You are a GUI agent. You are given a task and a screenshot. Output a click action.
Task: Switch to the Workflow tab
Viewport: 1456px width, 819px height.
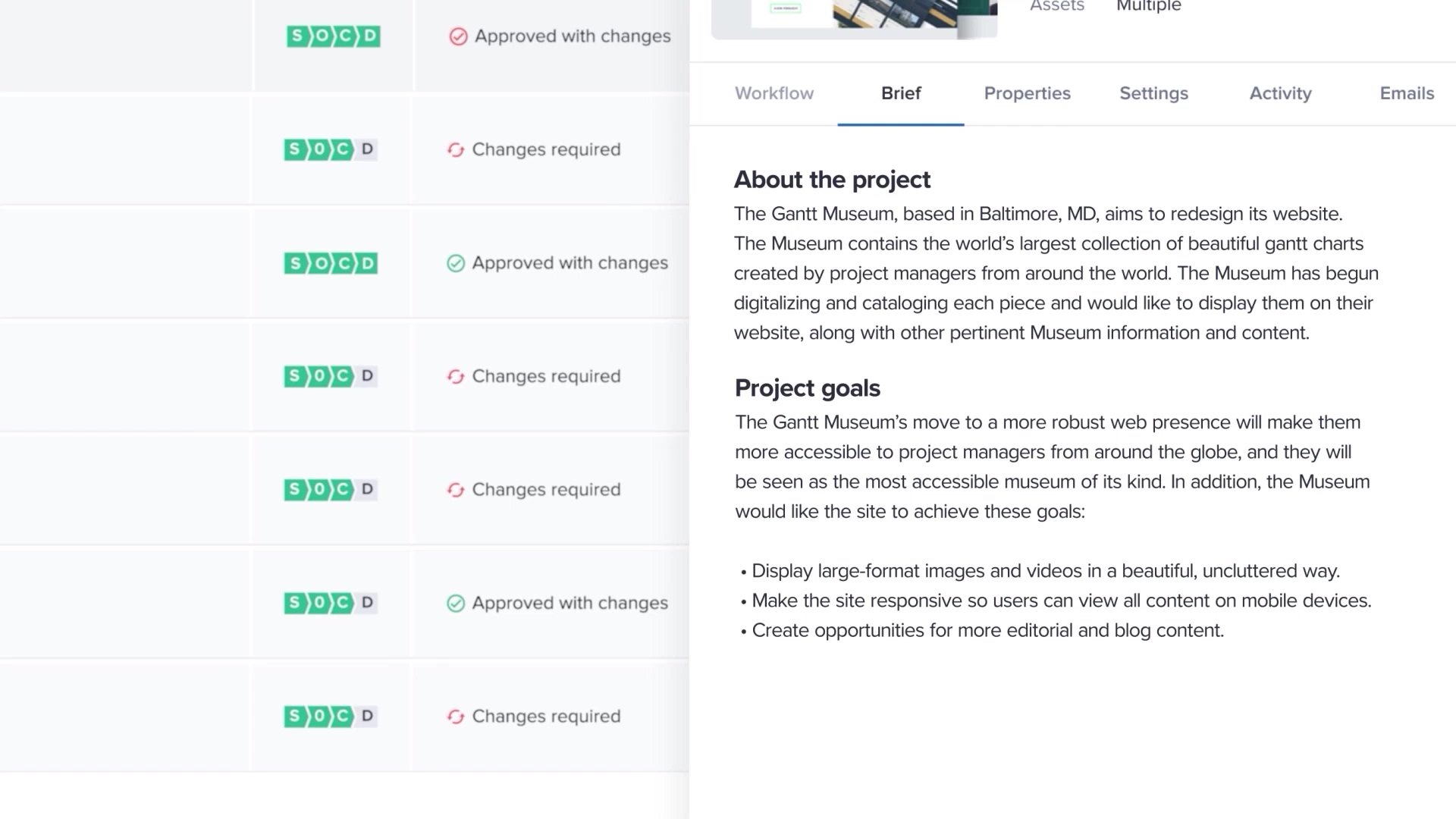(x=773, y=93)
